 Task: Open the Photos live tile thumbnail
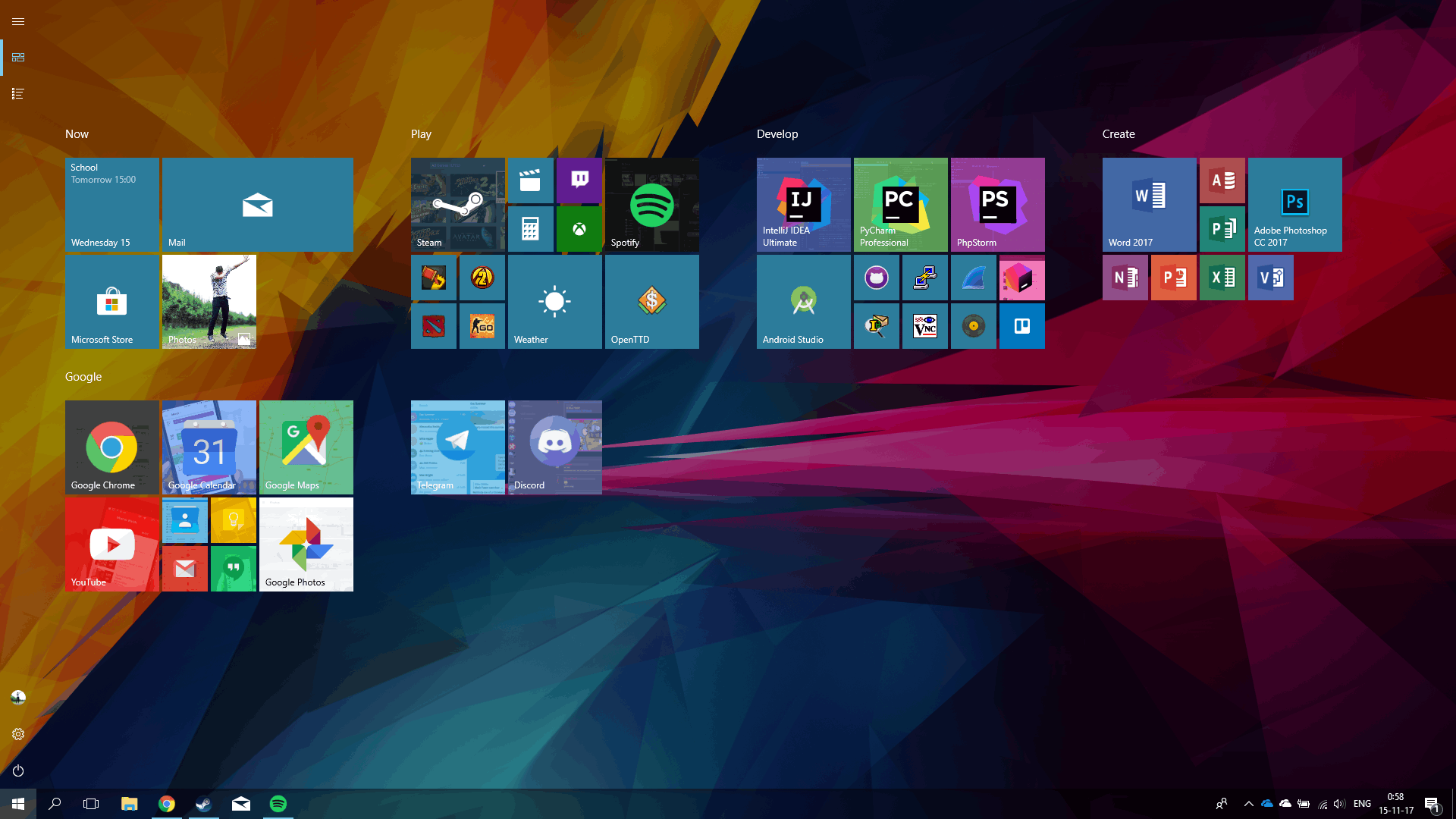pyautogui.click(x=209, y=302)
